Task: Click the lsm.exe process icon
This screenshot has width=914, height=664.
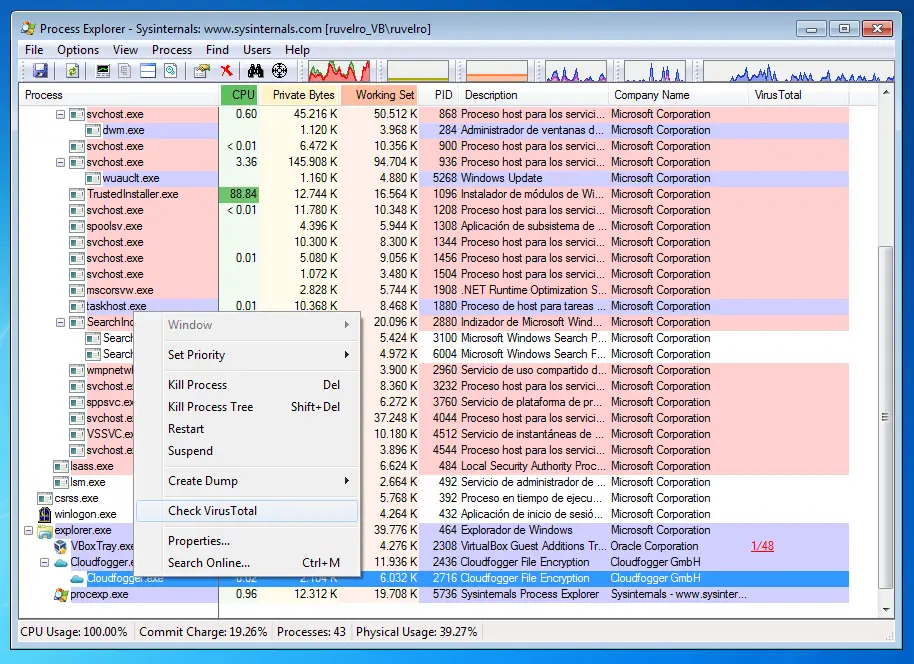Action: [61, 482]
